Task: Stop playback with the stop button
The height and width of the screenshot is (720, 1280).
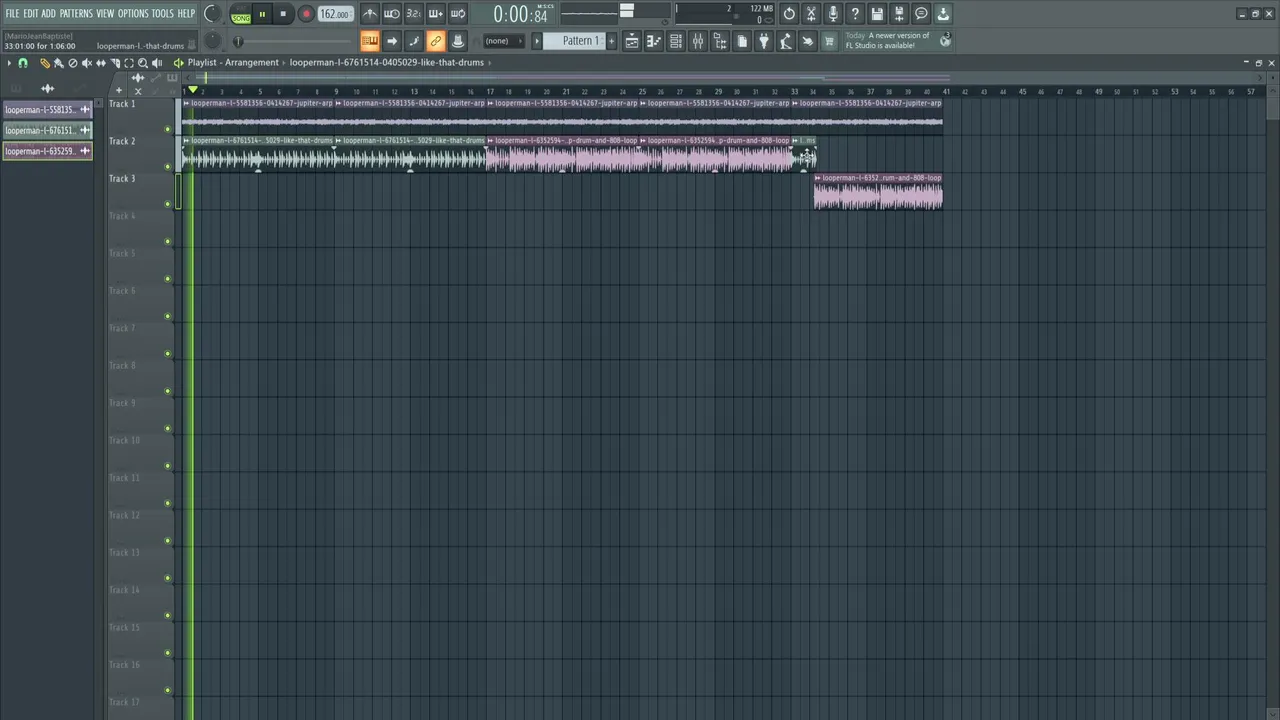Action: (x=283, y=14)
